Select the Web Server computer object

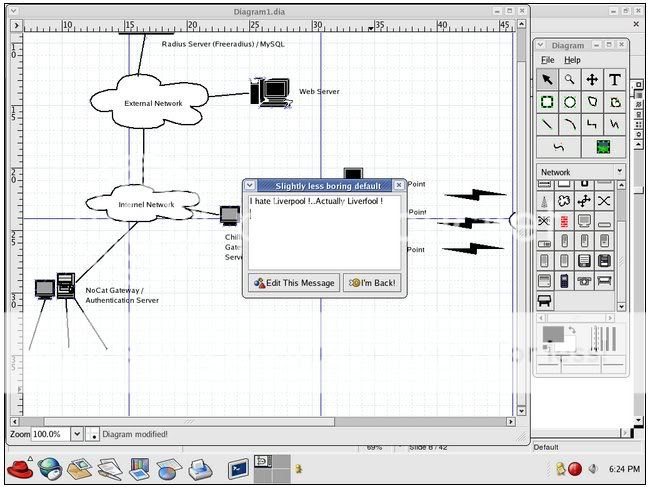pyautogui.click(x=271, y=93)
